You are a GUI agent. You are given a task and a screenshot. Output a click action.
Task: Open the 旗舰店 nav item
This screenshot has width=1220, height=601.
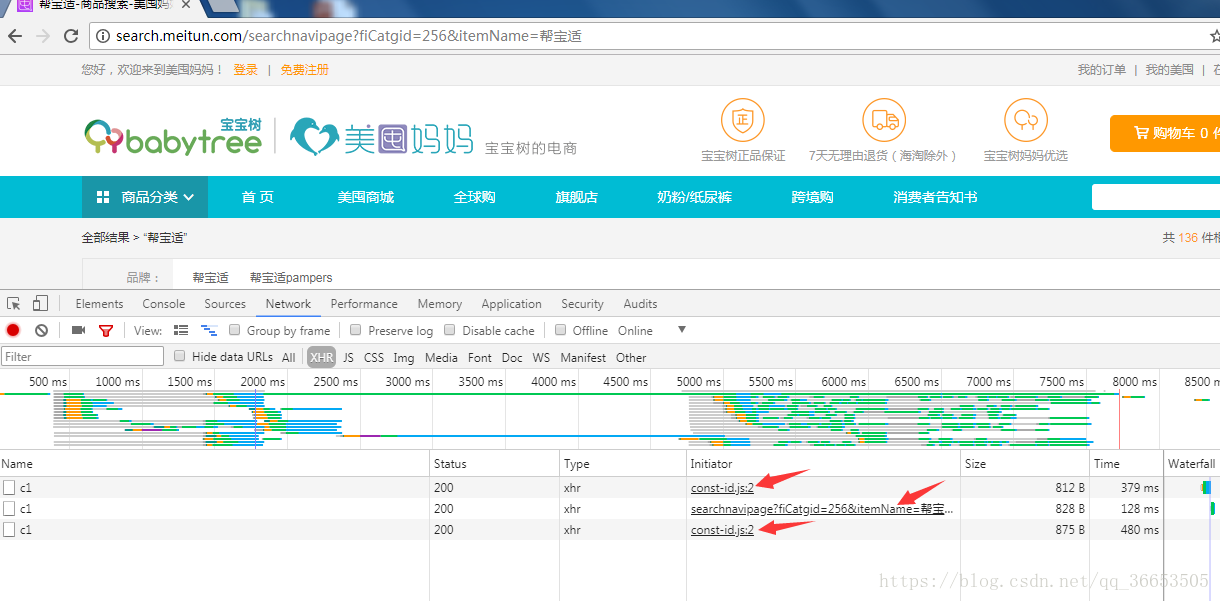[x=577, y=197]
